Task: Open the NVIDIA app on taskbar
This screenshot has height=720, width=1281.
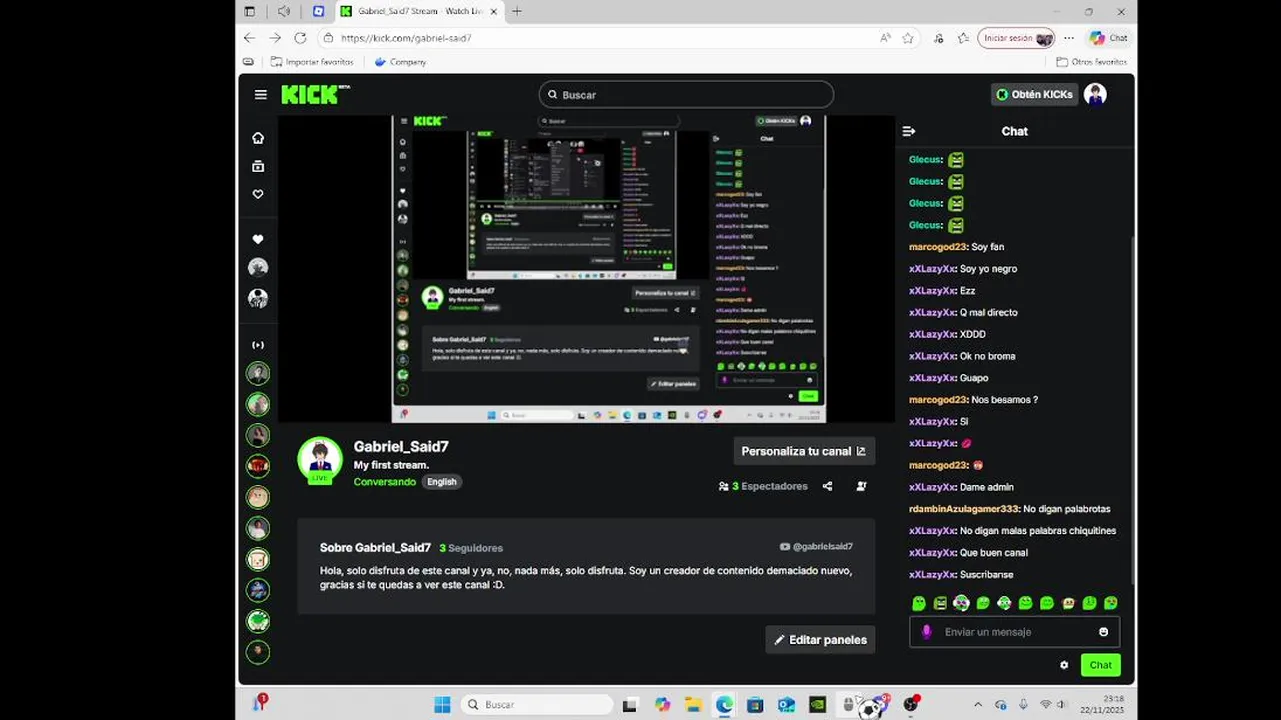Action: [817, 704]
